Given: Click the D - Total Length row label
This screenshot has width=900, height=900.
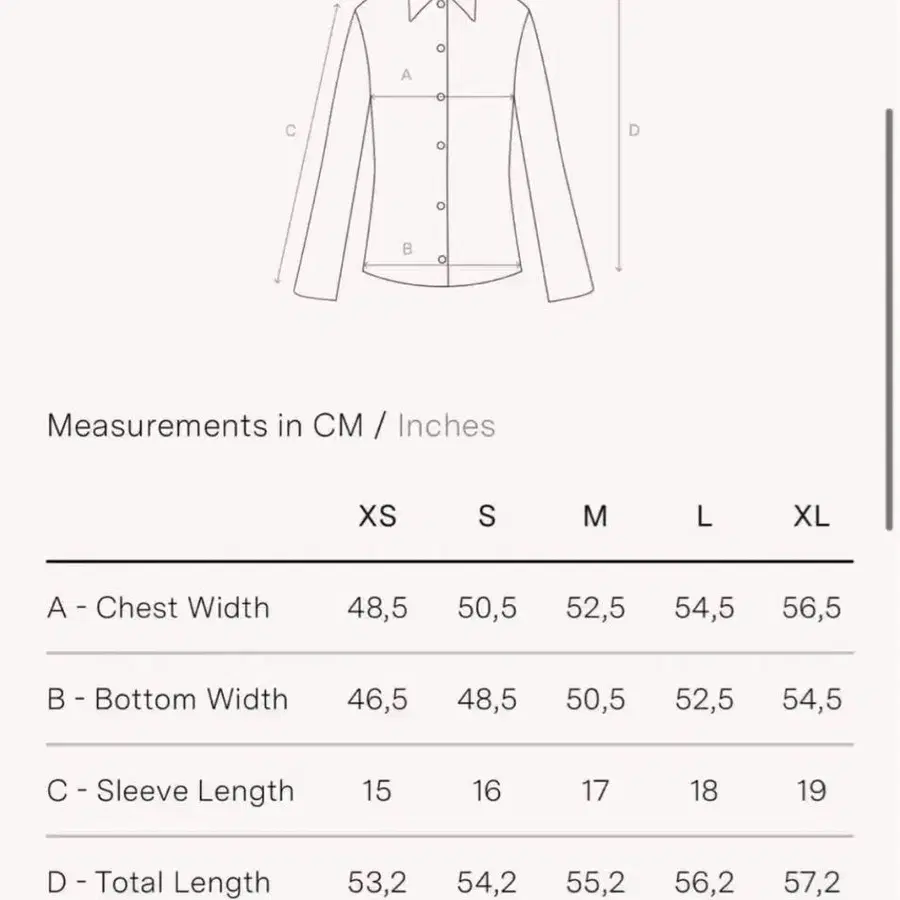Looking at the screenshot, I should click(158, 882).
